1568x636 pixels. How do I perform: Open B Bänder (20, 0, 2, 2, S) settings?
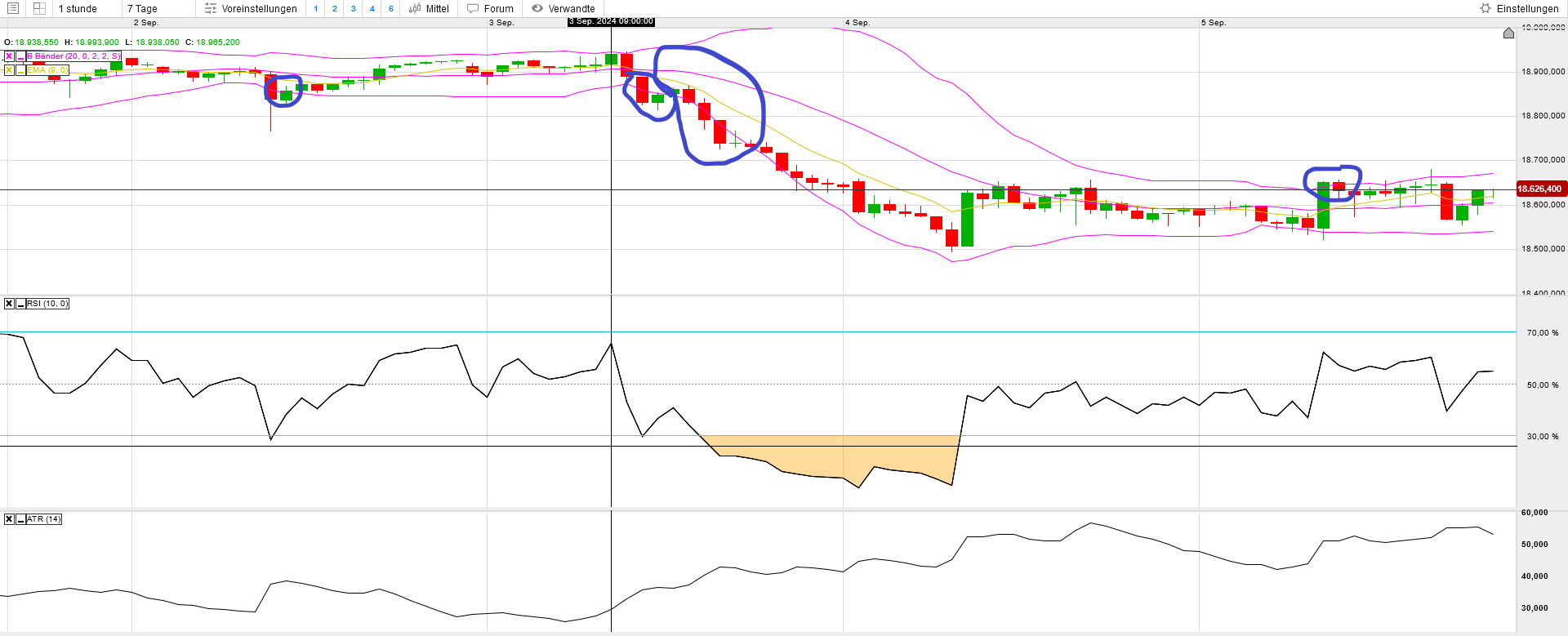click(73, 56)
